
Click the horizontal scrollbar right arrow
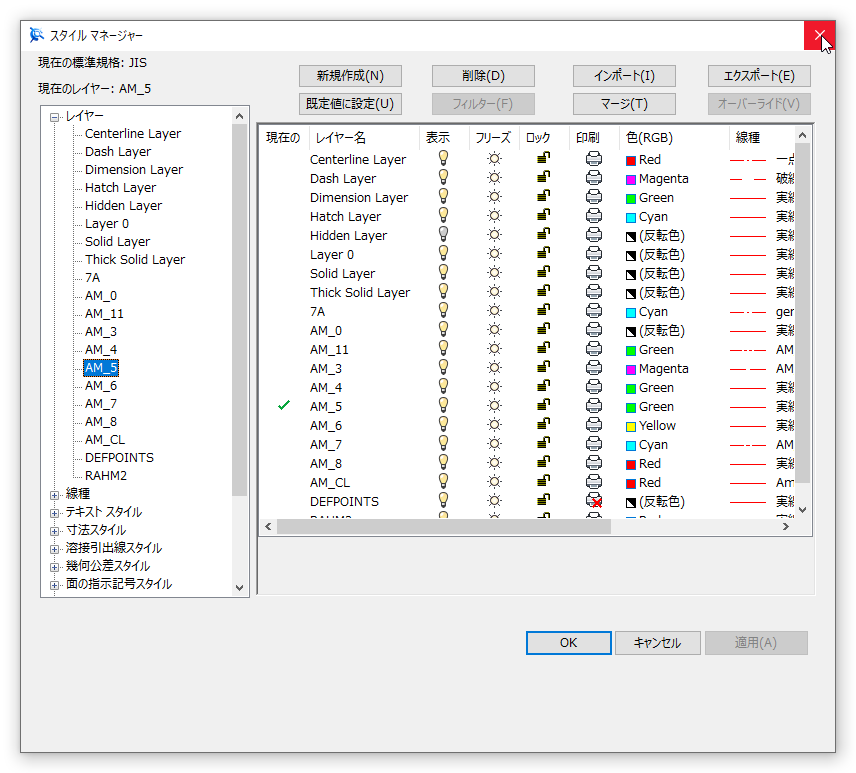click(x=786, y=526)
